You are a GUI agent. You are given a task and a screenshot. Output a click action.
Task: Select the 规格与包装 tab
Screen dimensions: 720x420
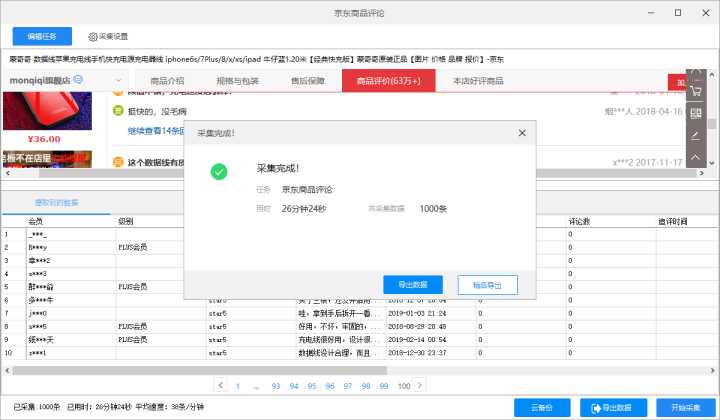[x=237, y=81]
